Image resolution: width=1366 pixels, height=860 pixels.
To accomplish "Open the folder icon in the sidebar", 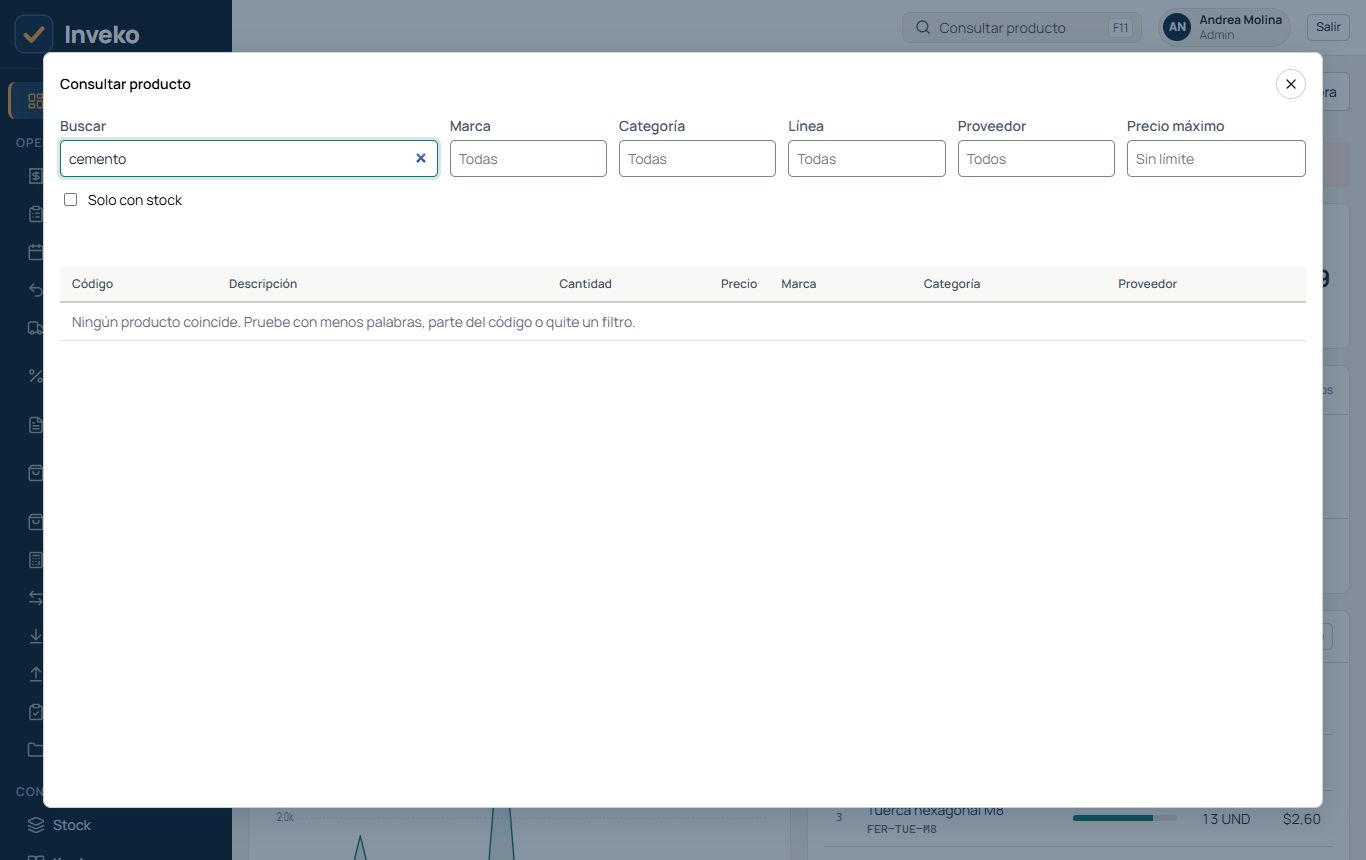I will pyautogui.click(x=35, y=750).
